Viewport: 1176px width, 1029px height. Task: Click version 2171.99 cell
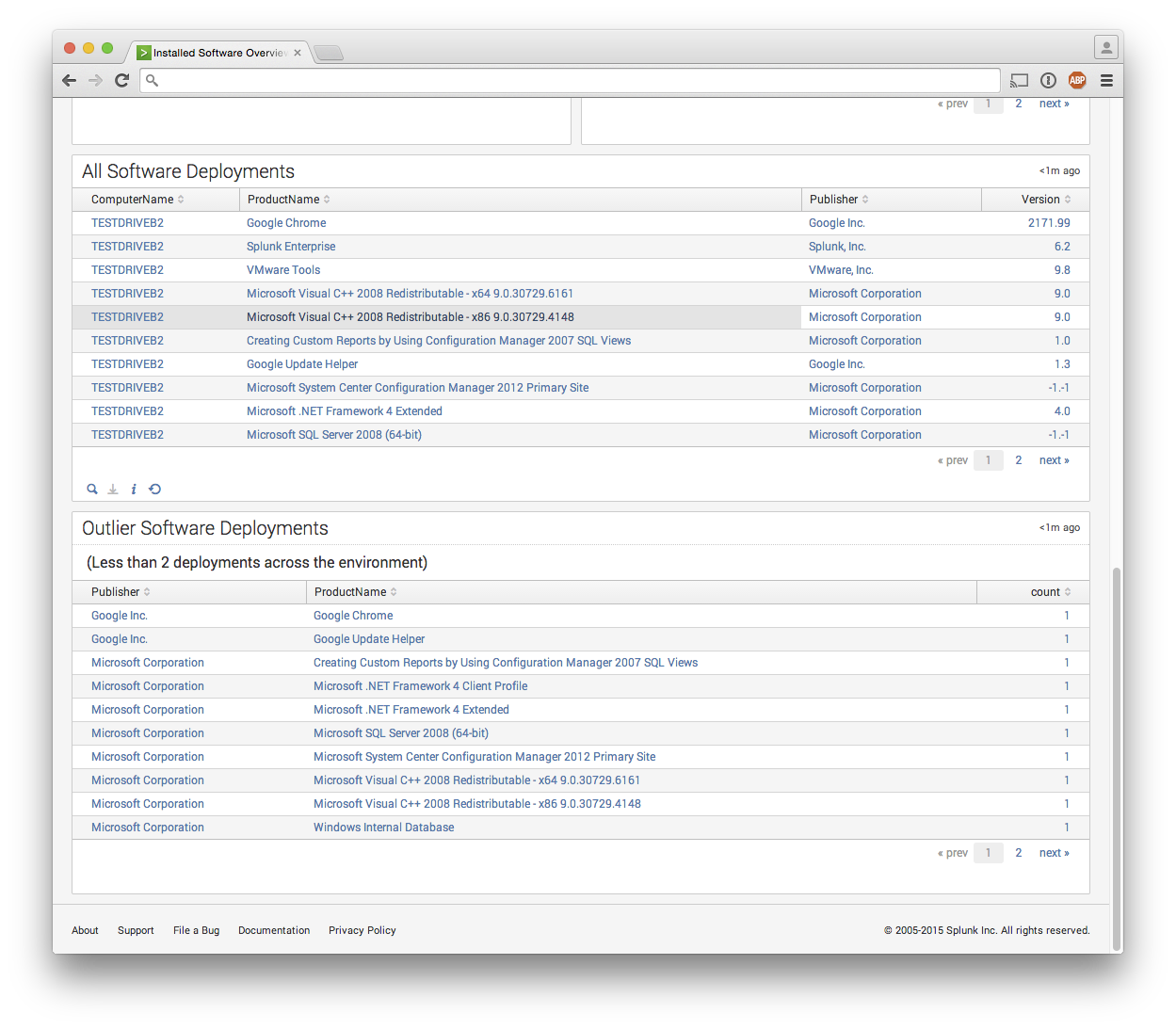point(1049,223)
